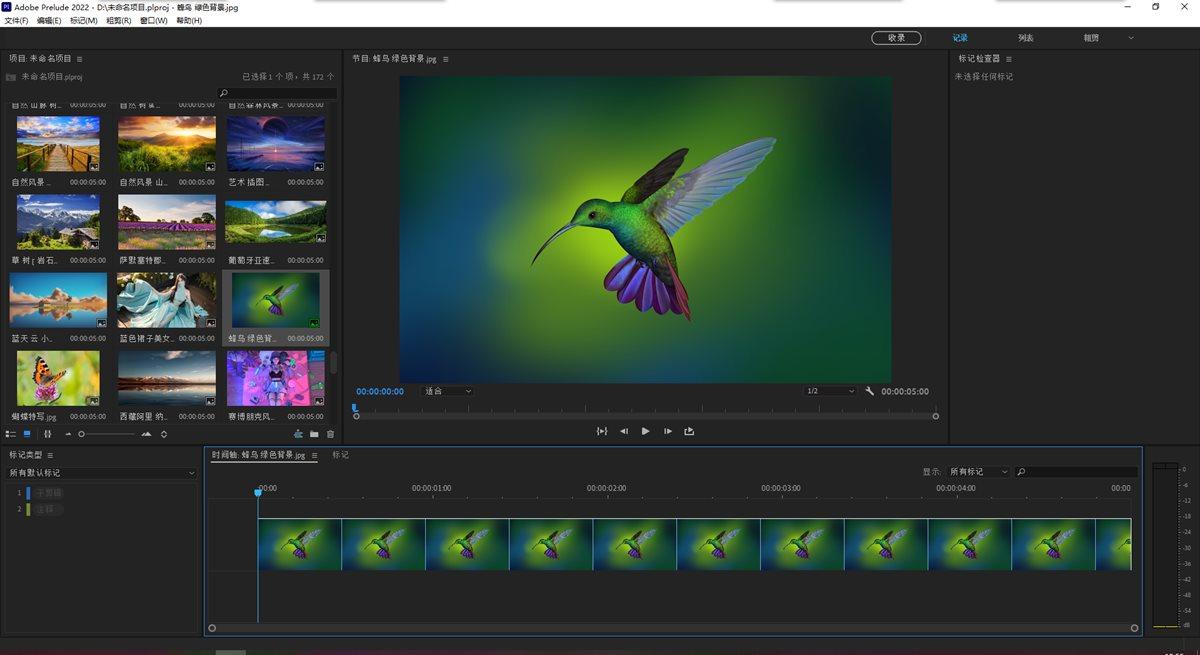
Task: Click the 收录 ingest button
Action: pos(896,38)
